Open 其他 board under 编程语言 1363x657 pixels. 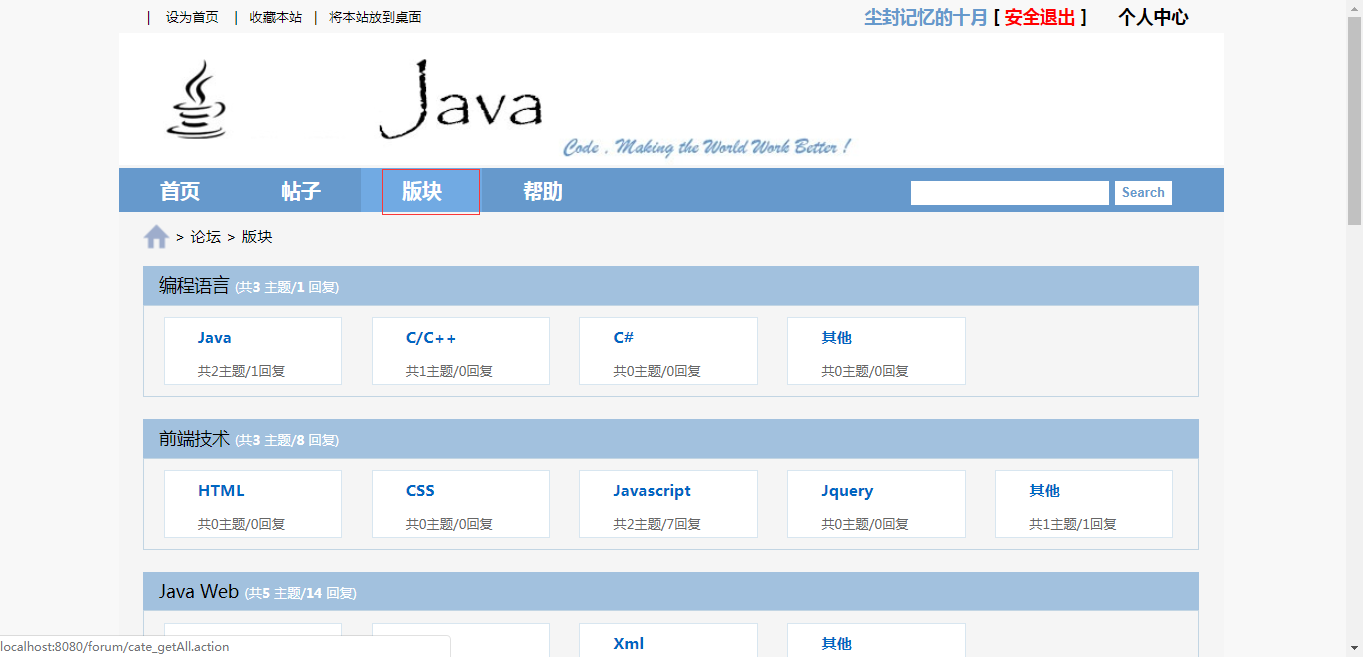tap(837, 338)
